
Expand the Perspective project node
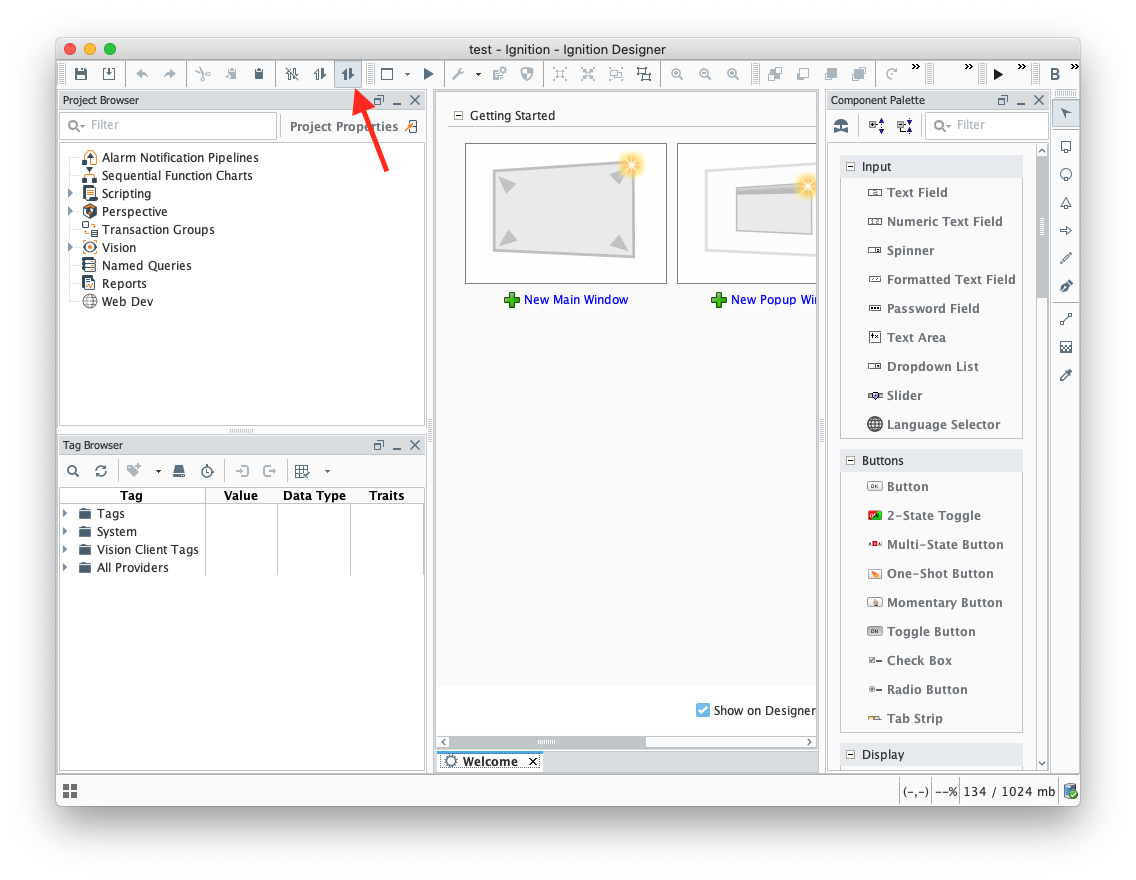point(70,212)
